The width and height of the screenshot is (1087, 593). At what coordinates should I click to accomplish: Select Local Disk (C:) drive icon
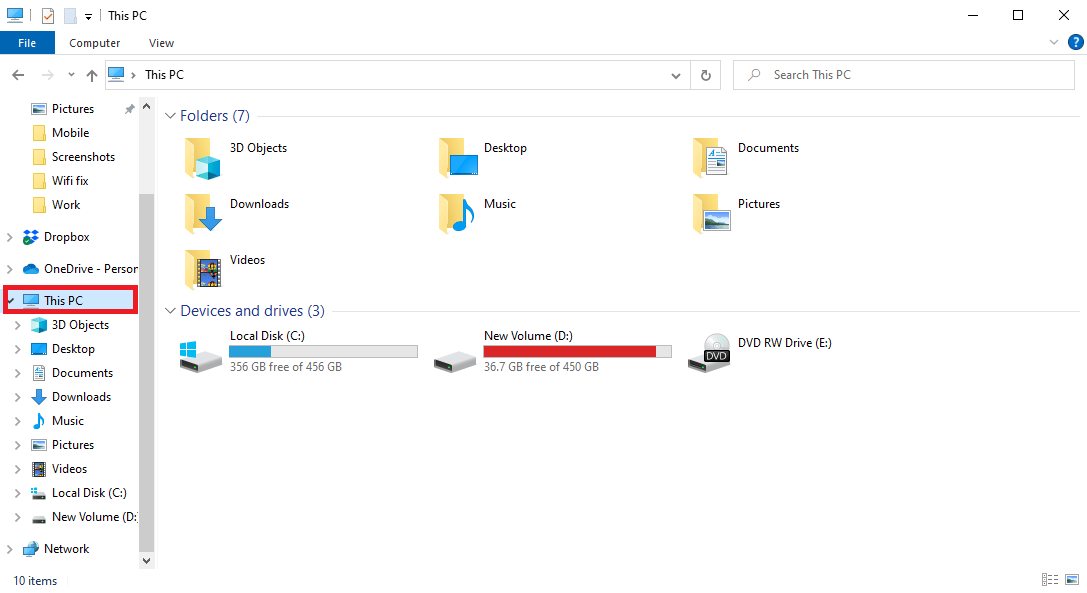tap(200, 356)
